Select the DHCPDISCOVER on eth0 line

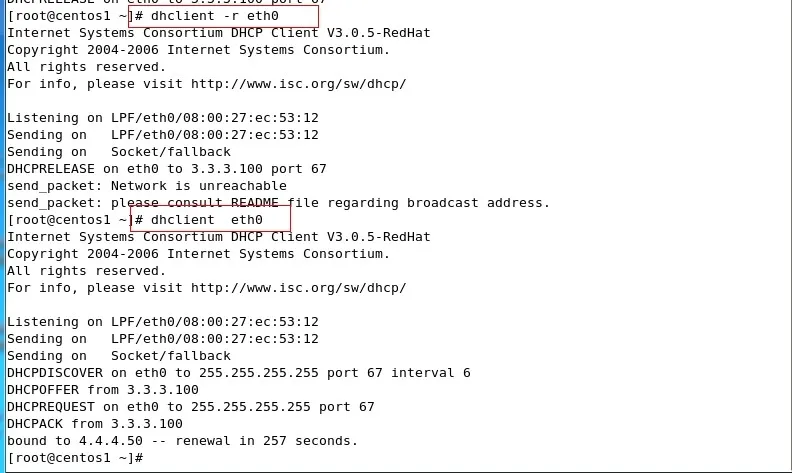tap(238, 373)
